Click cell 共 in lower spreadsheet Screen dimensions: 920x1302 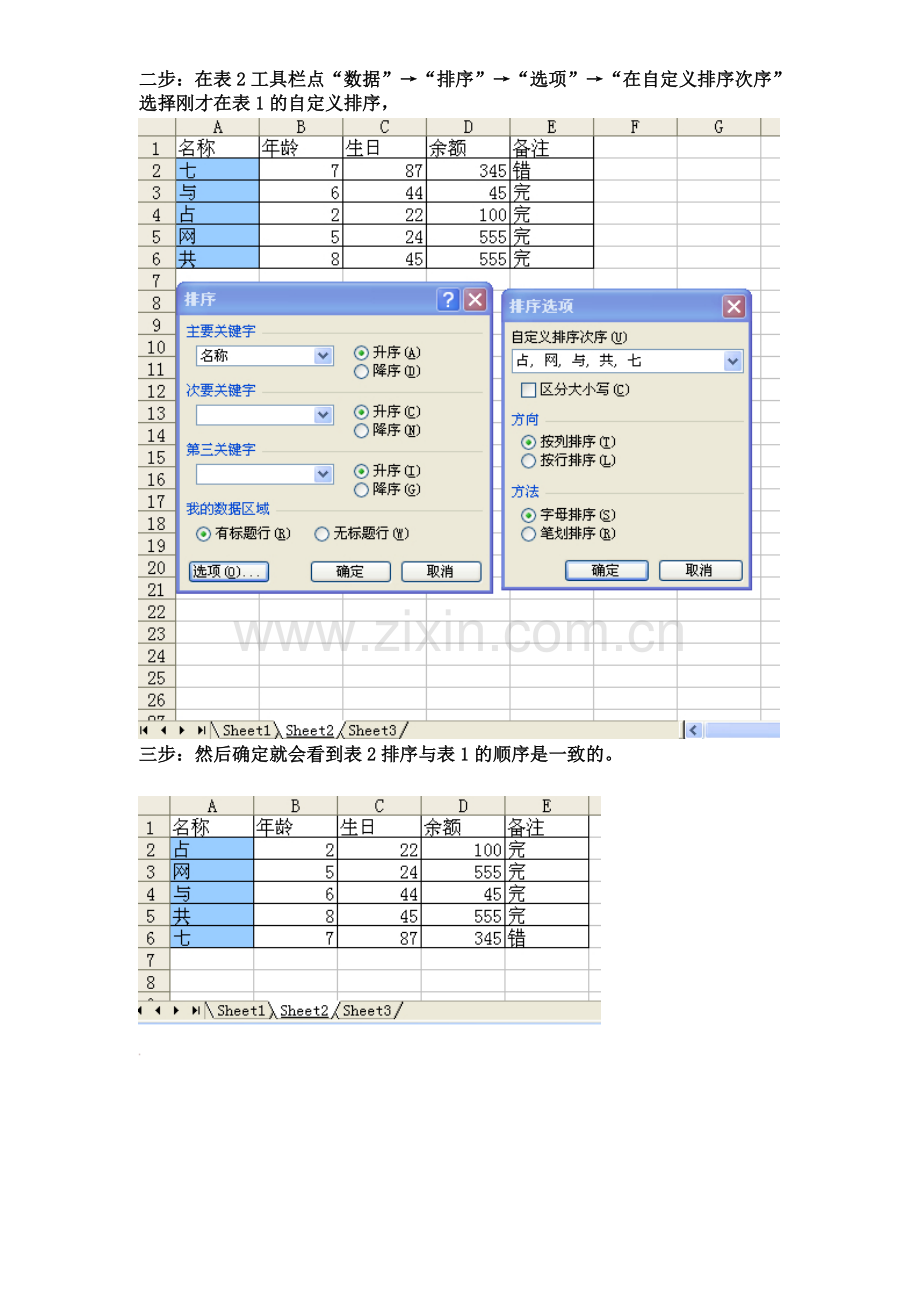coord(212,915)
